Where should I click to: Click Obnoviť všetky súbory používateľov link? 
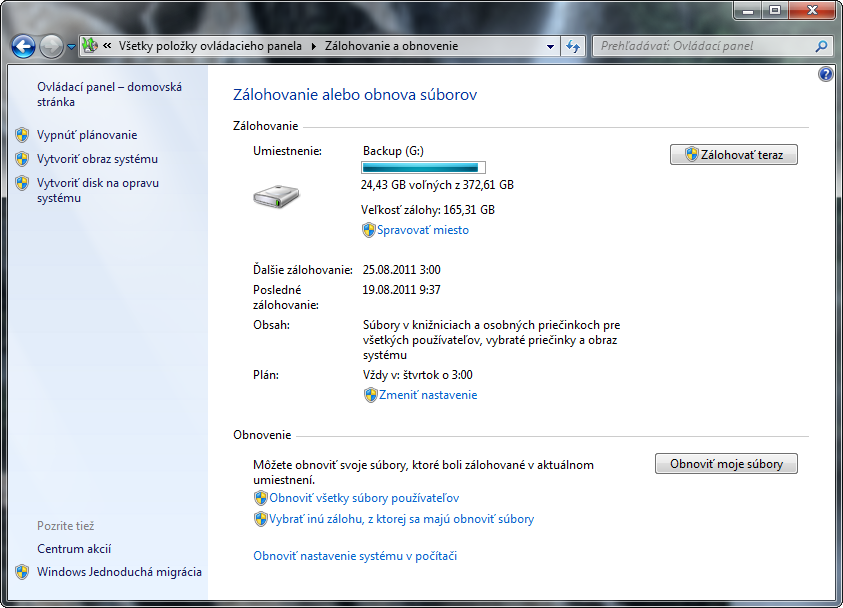click(364, 498)
